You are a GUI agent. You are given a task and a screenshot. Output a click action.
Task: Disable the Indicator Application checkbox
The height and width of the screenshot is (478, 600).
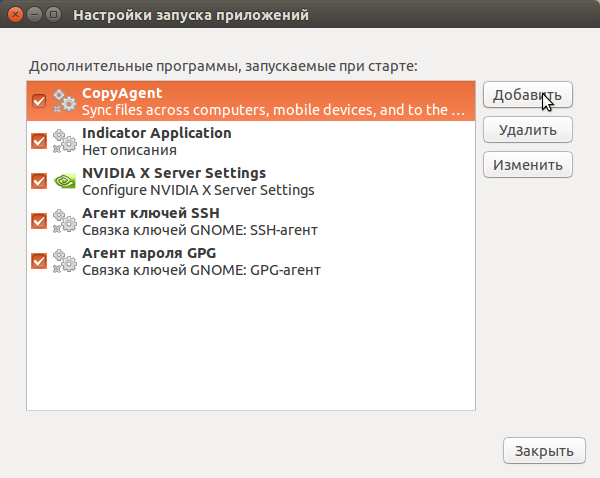[x=39, y=141]
